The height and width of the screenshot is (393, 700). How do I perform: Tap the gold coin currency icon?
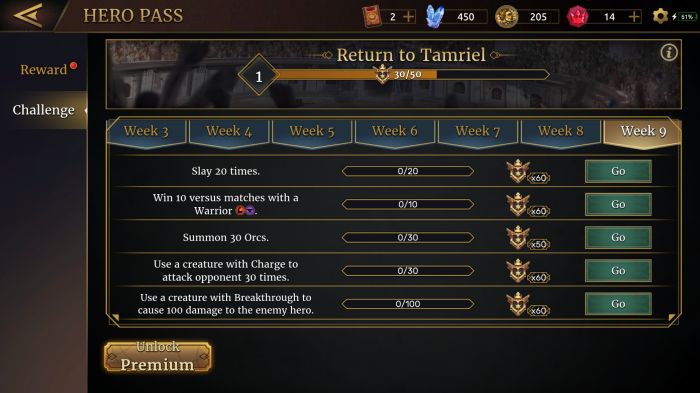[506, 17]
